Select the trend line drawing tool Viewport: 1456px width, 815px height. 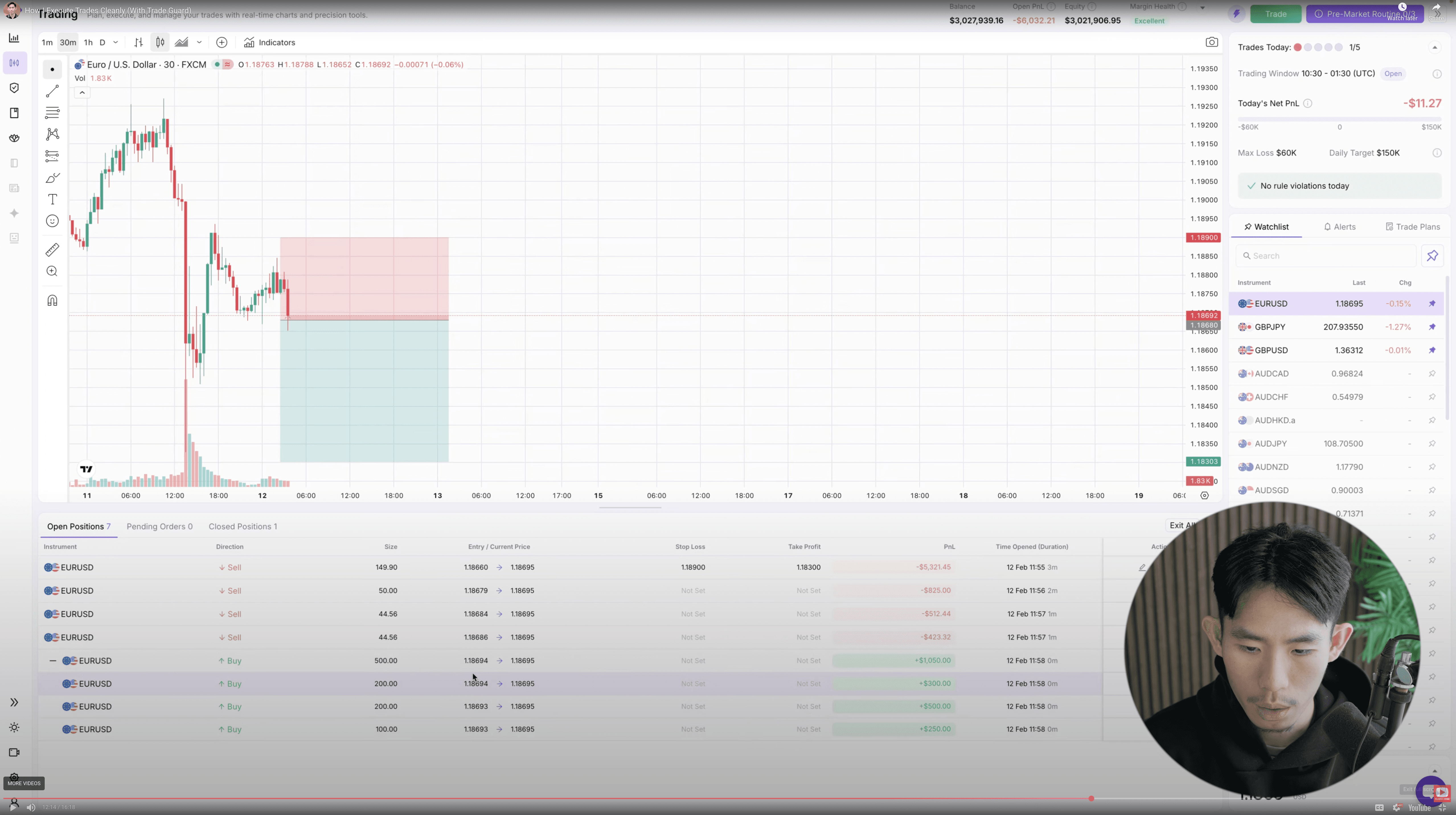pyautogui.click(x=52, y=91)
